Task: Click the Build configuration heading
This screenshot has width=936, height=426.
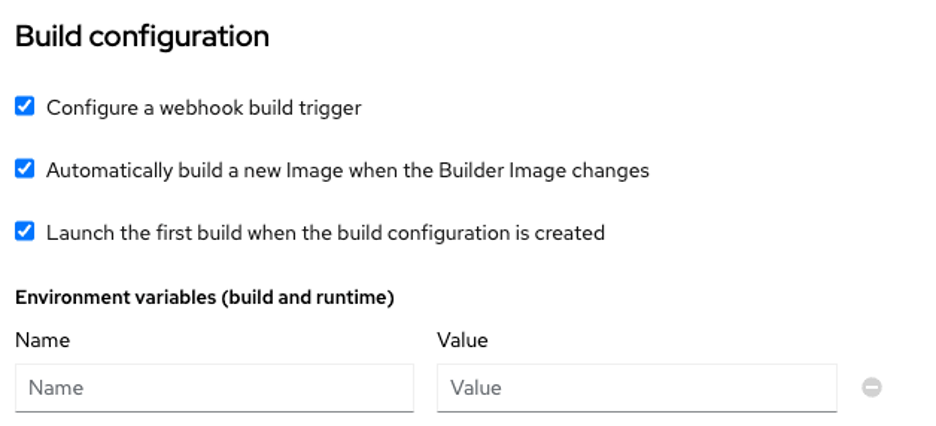Action: 142,37
